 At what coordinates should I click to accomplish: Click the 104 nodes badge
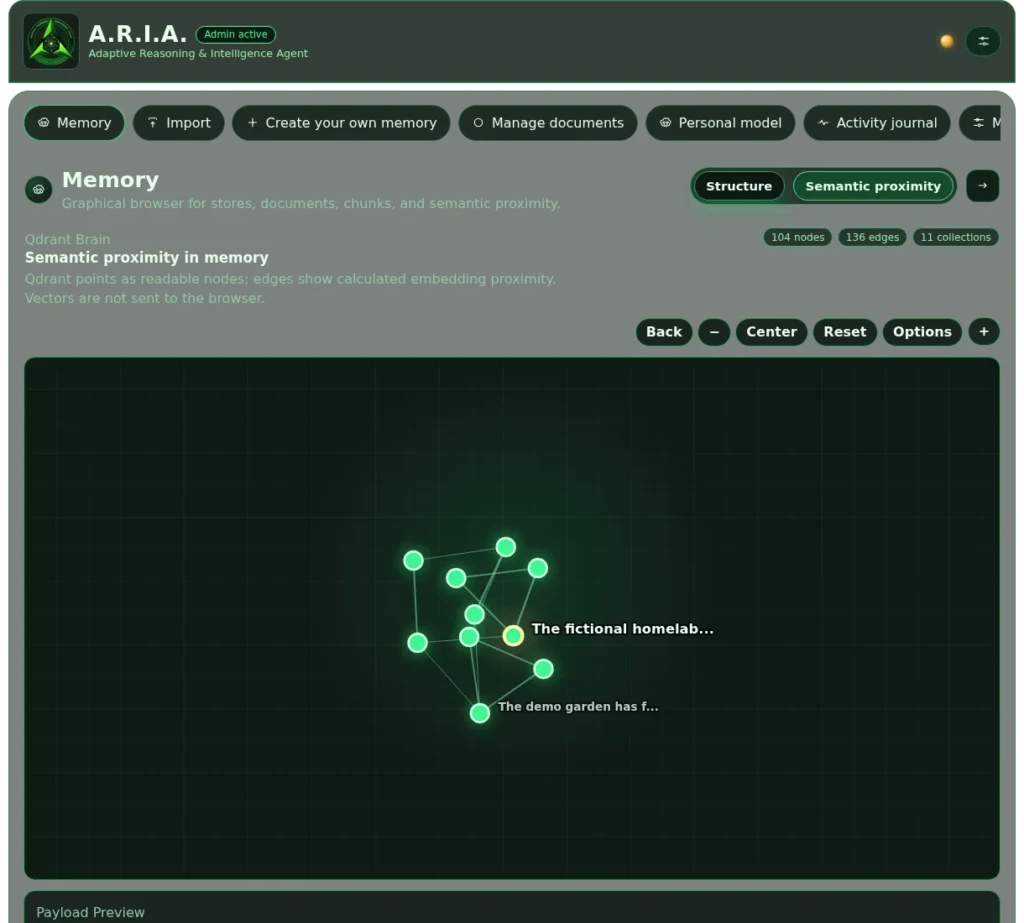pyautogui.click(x=797, y=237)
